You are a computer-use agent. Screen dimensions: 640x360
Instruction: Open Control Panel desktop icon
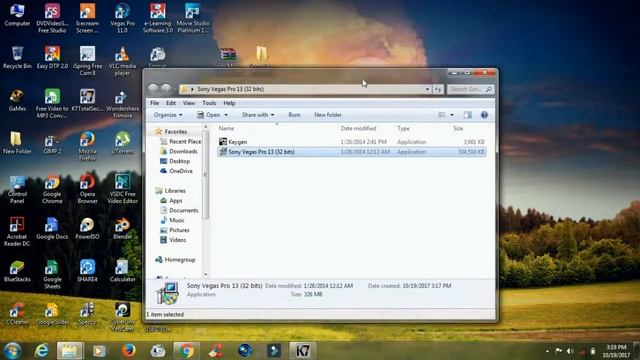tap(17, 189)
